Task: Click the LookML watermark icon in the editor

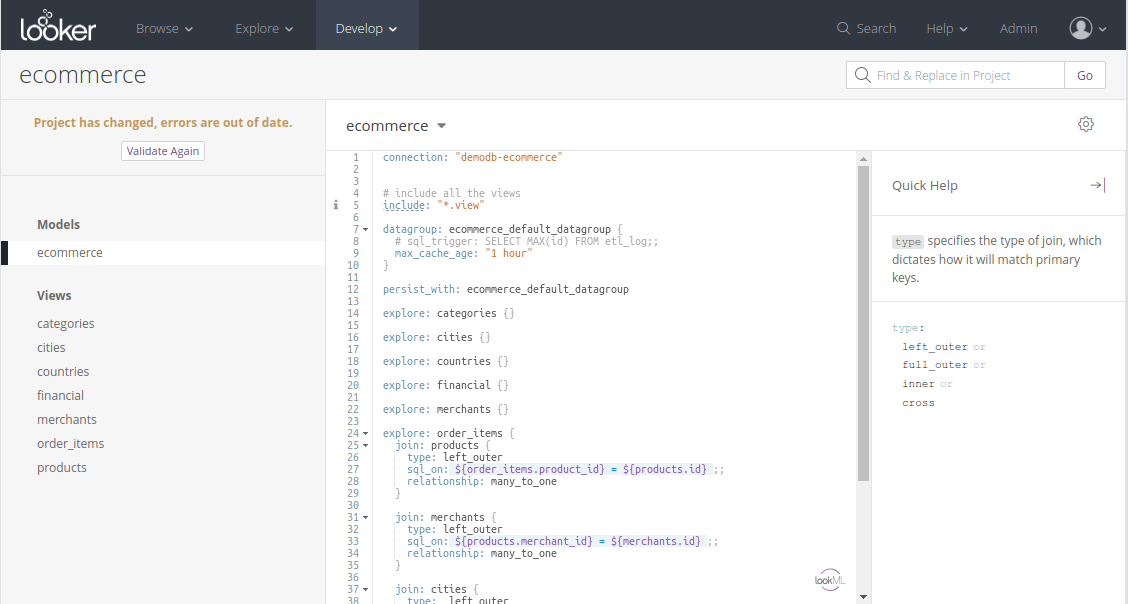Action: coord(829,579)
